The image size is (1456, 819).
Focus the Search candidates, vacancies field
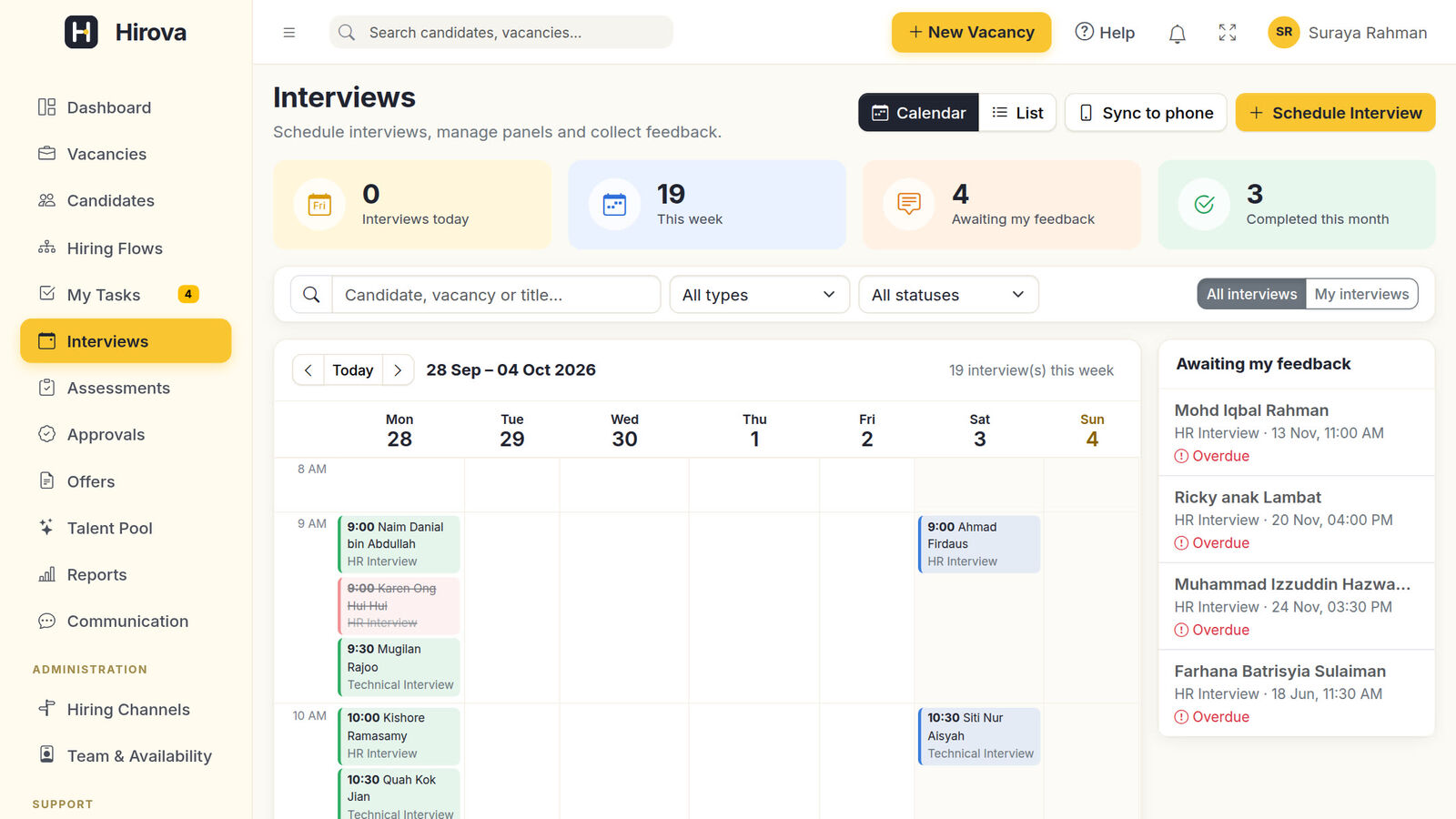pos(501,33)
